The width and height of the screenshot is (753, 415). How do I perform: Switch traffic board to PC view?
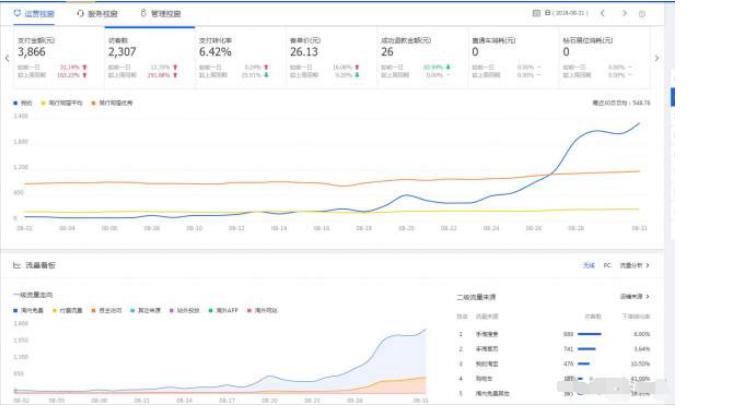(x=606, y=266)
